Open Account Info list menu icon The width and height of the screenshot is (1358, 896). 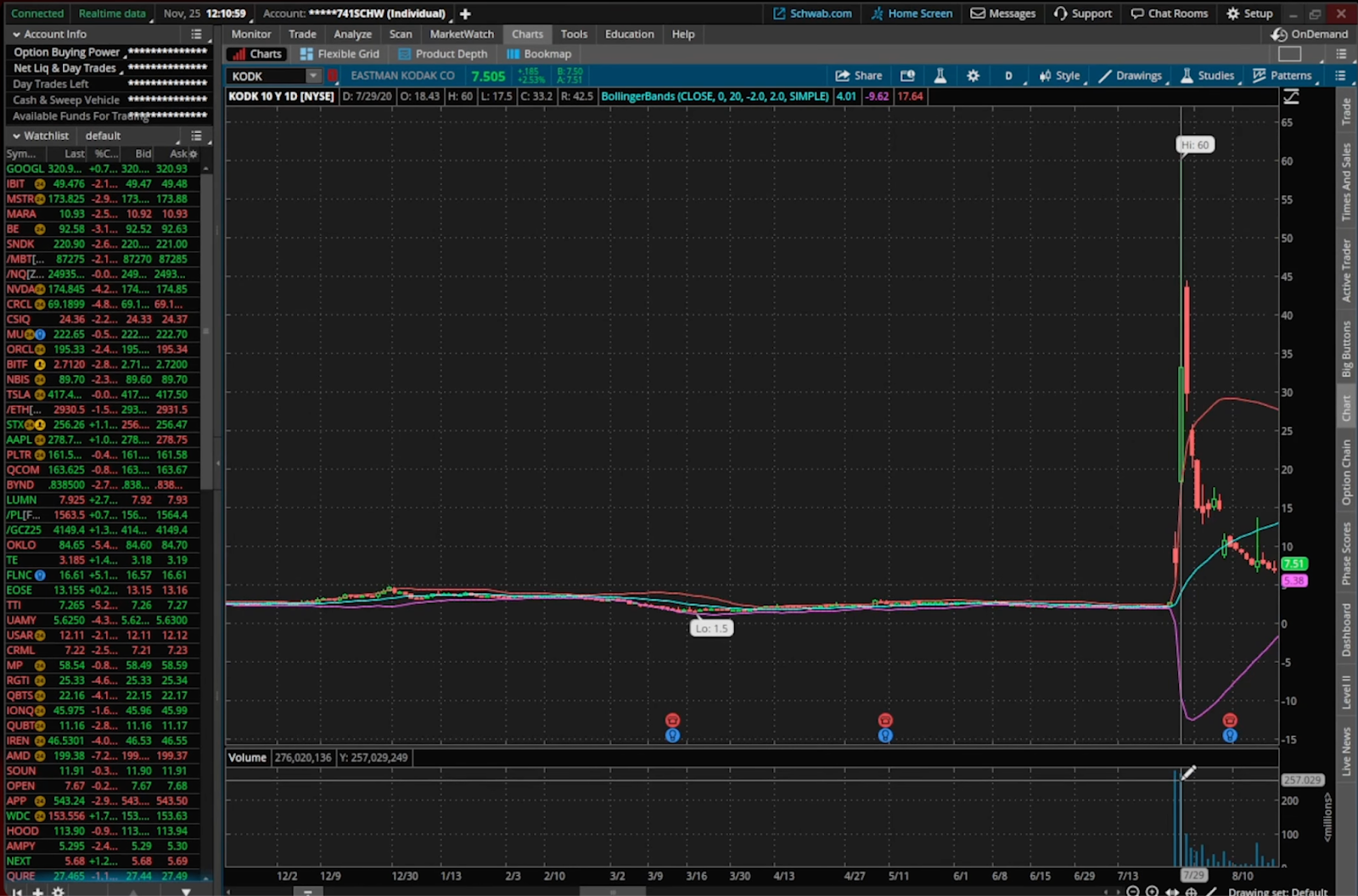tap(196, 34)
